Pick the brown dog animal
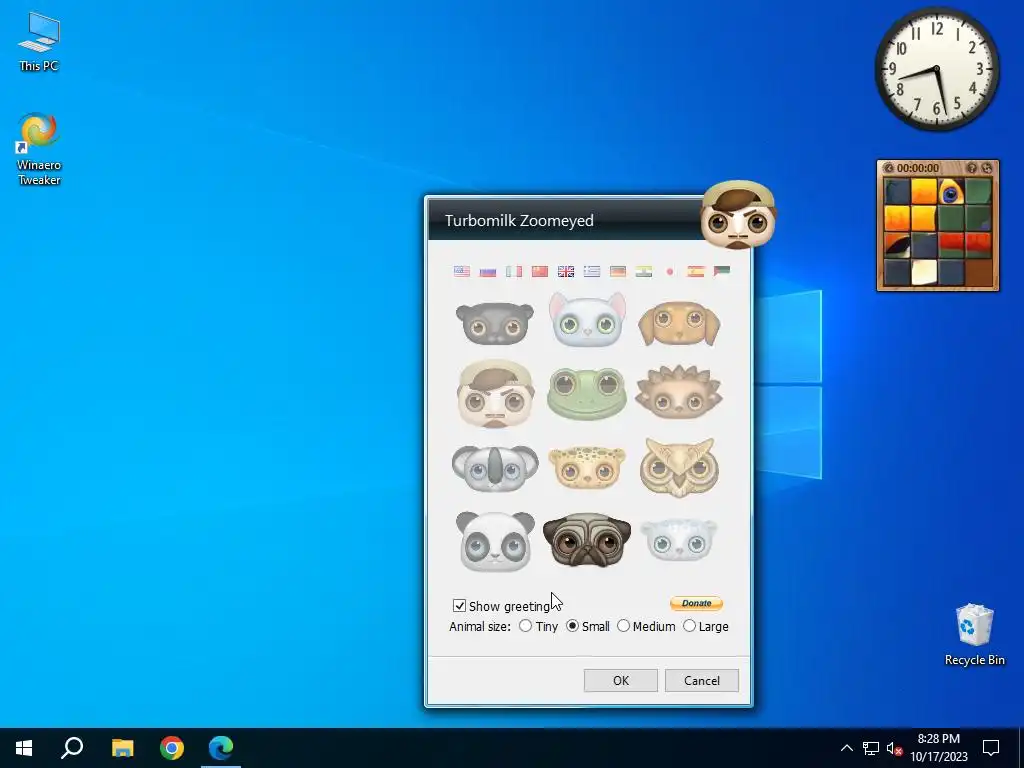Image resolution: width=1024 pixels, height=768 pixels. coord(679,323)
